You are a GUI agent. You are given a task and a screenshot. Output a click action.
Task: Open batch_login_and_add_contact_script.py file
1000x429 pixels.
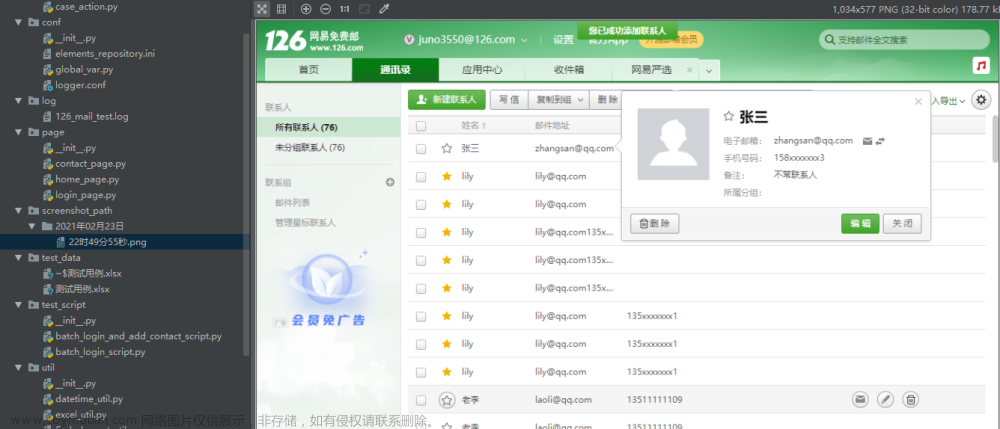tap(138, 336)
